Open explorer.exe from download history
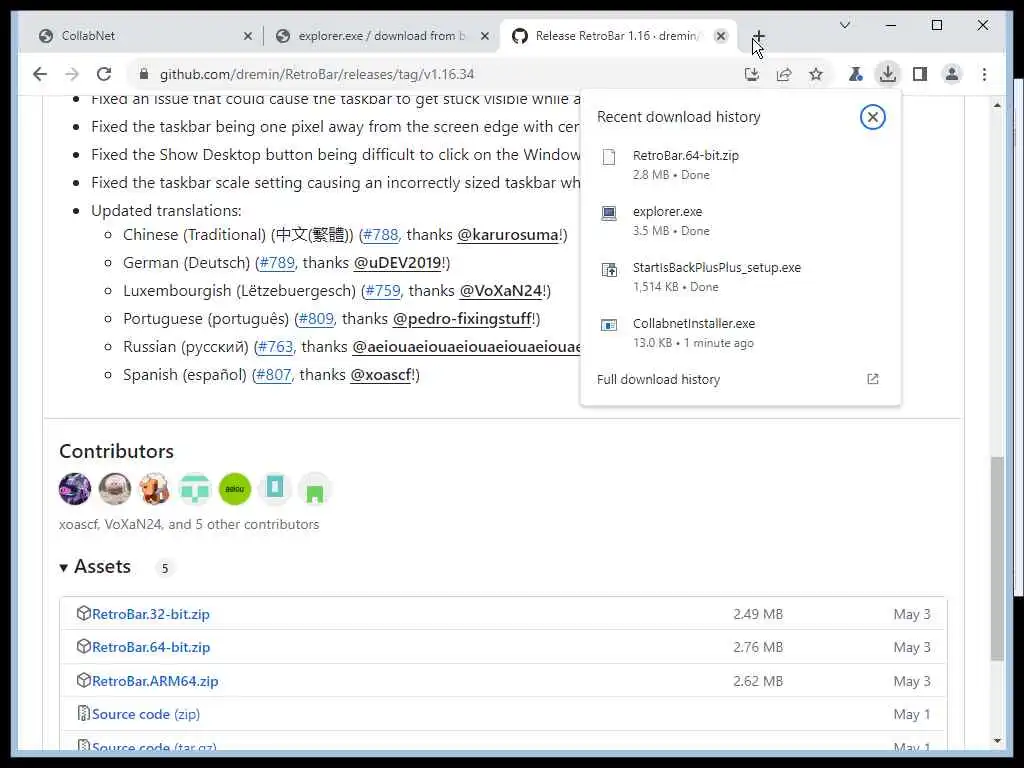 [740, 221]
